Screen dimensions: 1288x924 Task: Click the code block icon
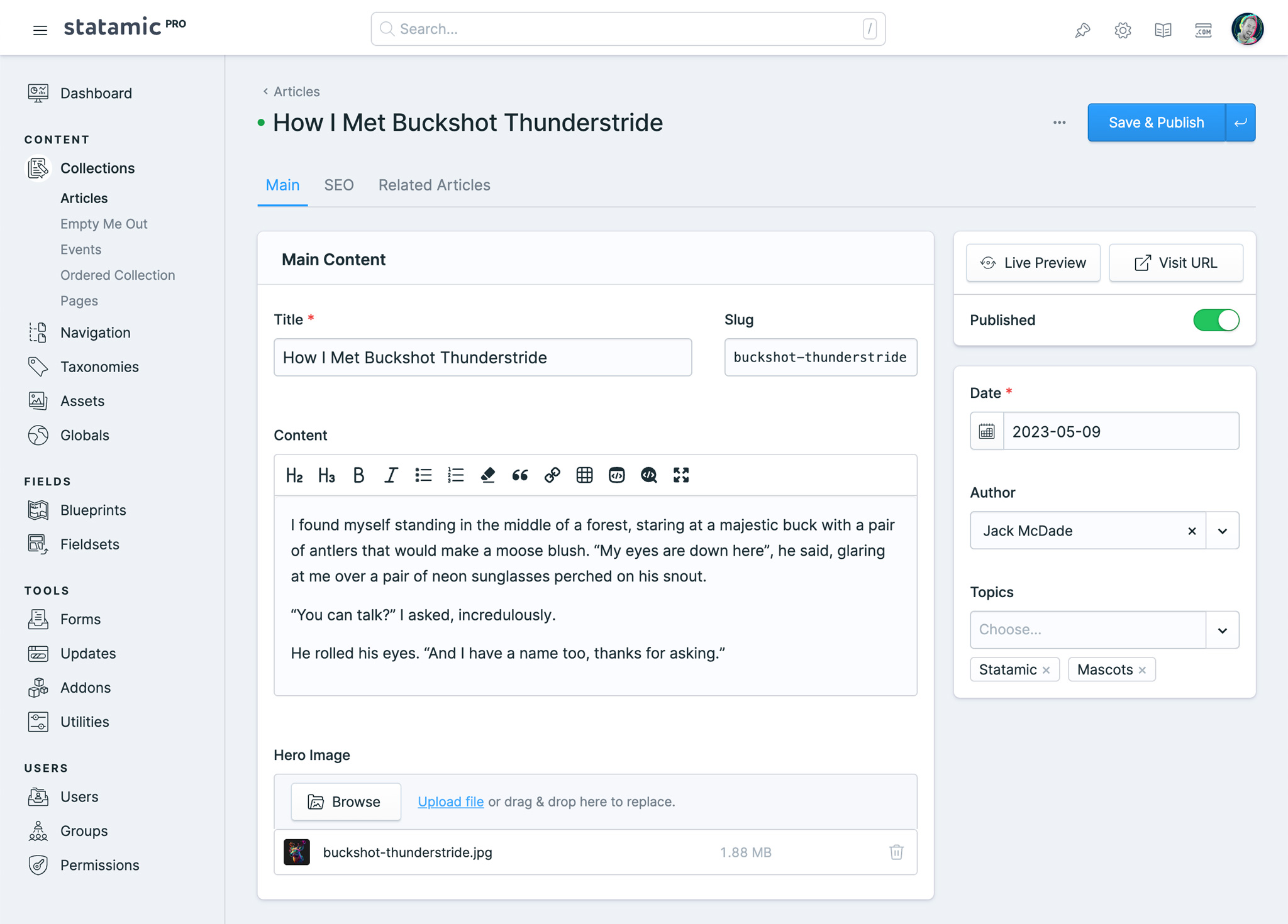tap(617, 475)
